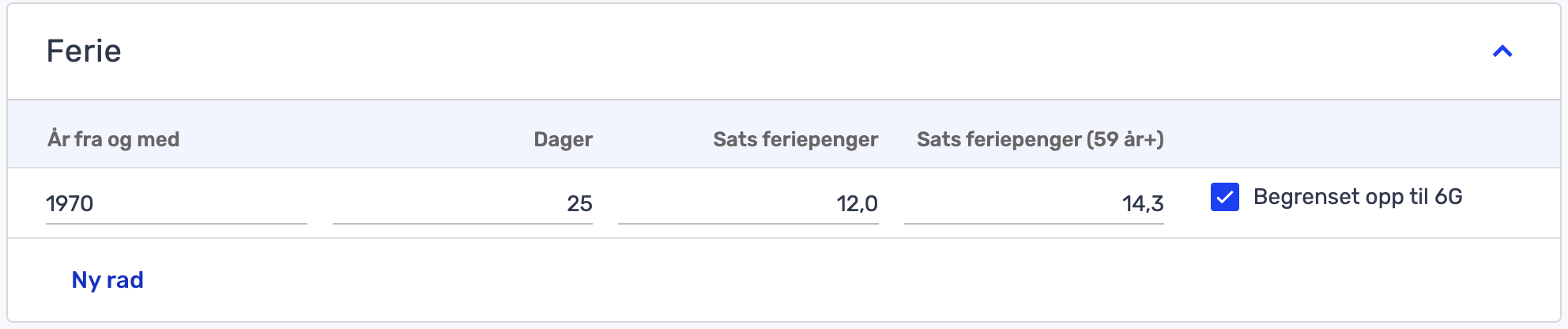Click the white checkmark icon in the row
Screen dimensions: 1568x329
pos(1224,197)
